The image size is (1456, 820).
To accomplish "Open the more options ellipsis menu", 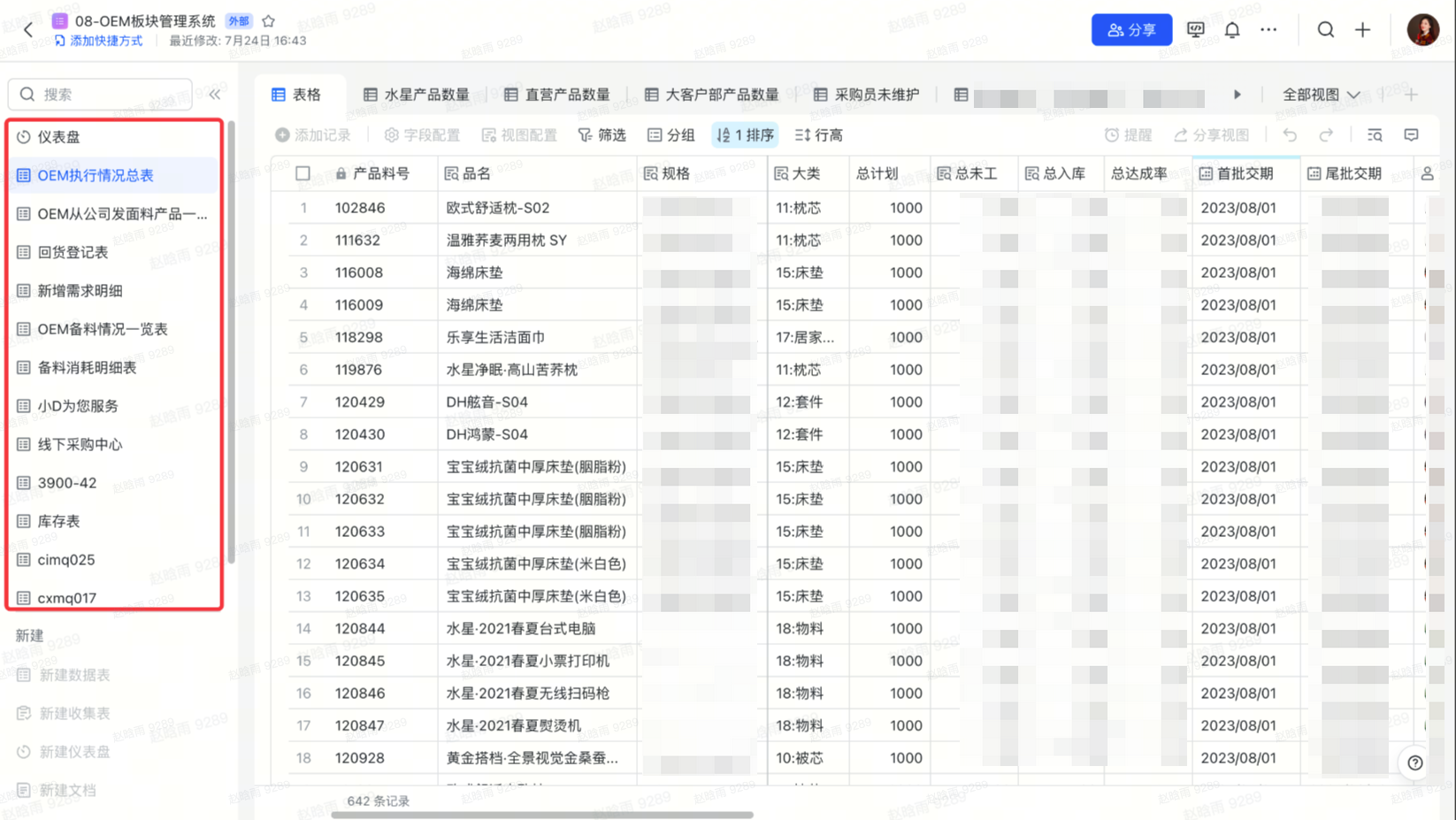I will pos(1268,30).
